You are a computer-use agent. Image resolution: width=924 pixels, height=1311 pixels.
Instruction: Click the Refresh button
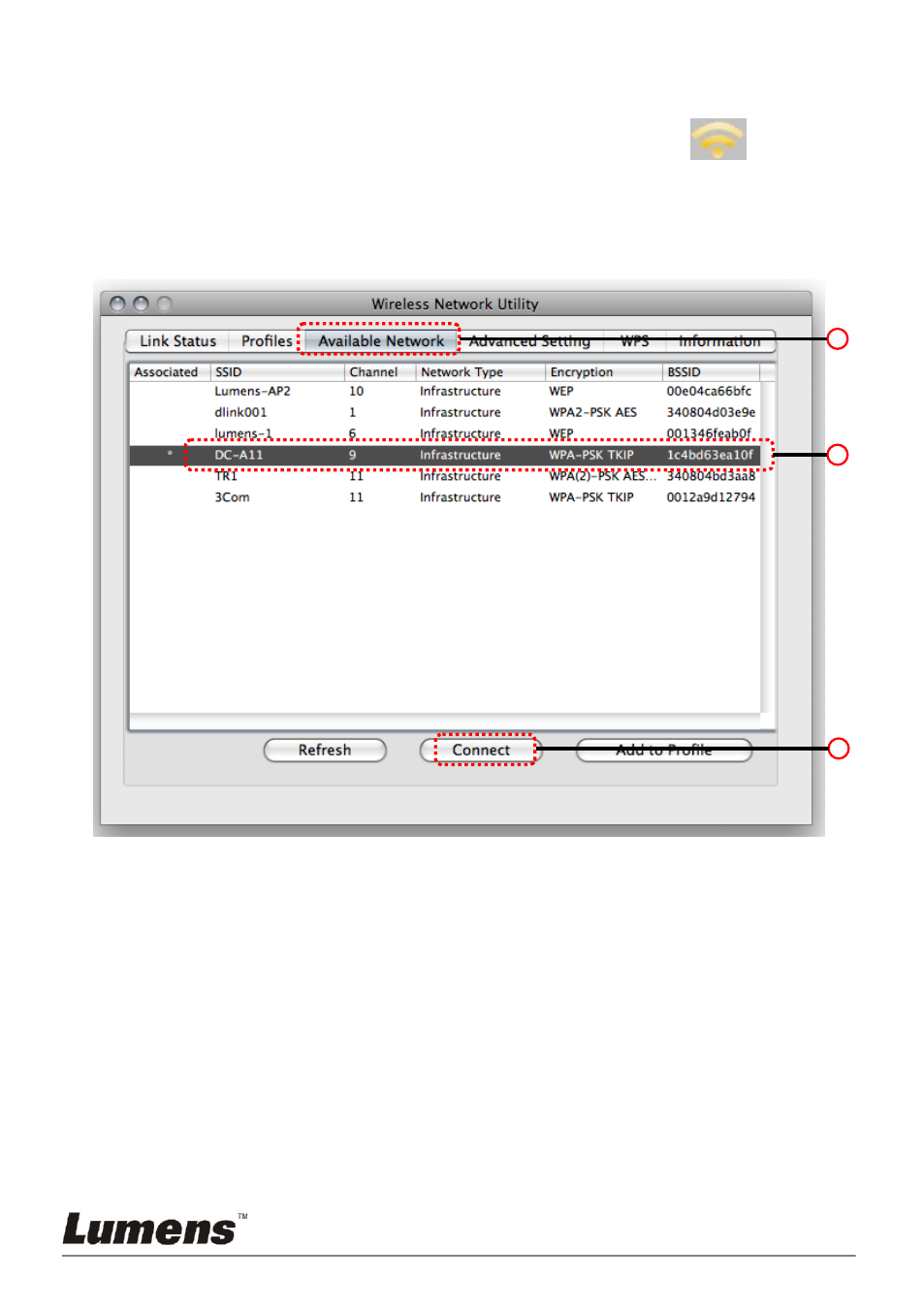coord(325,751)
